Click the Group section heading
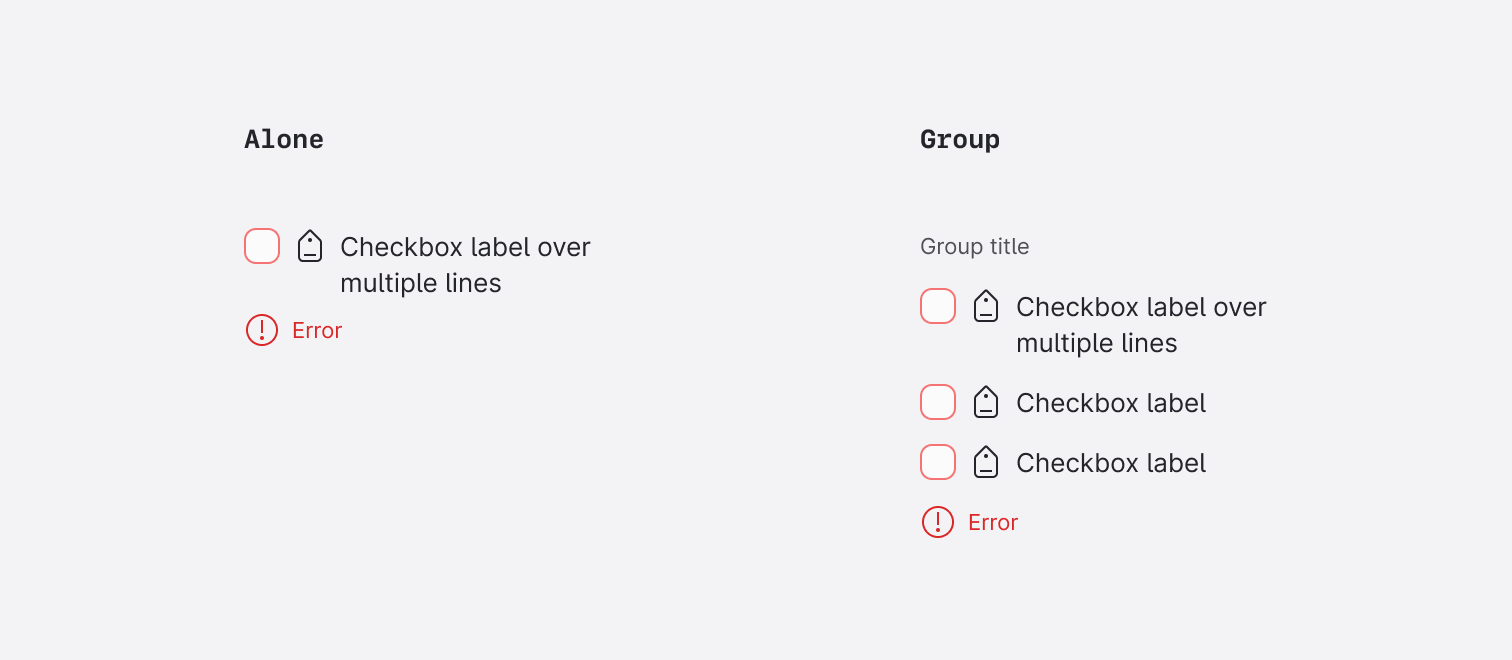Image resolution: width=1512 pixels, height=660 pixels. (x=960, y=139)
